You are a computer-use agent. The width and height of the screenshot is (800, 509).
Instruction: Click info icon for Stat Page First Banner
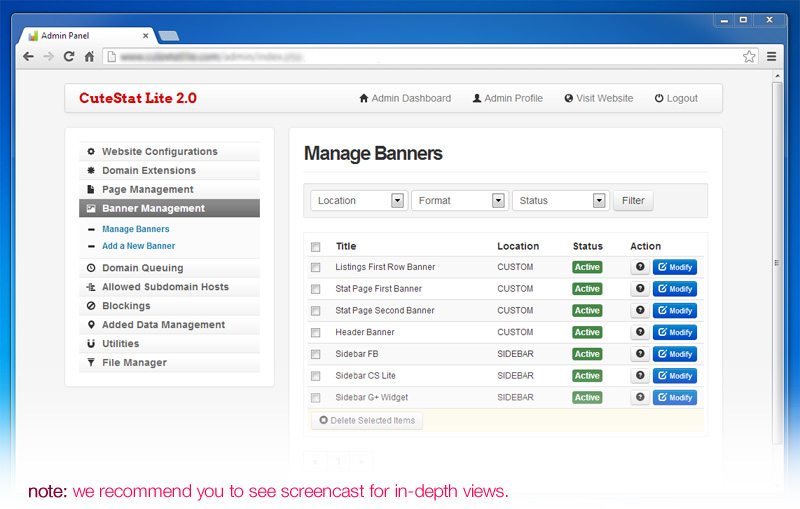(640, 289)
